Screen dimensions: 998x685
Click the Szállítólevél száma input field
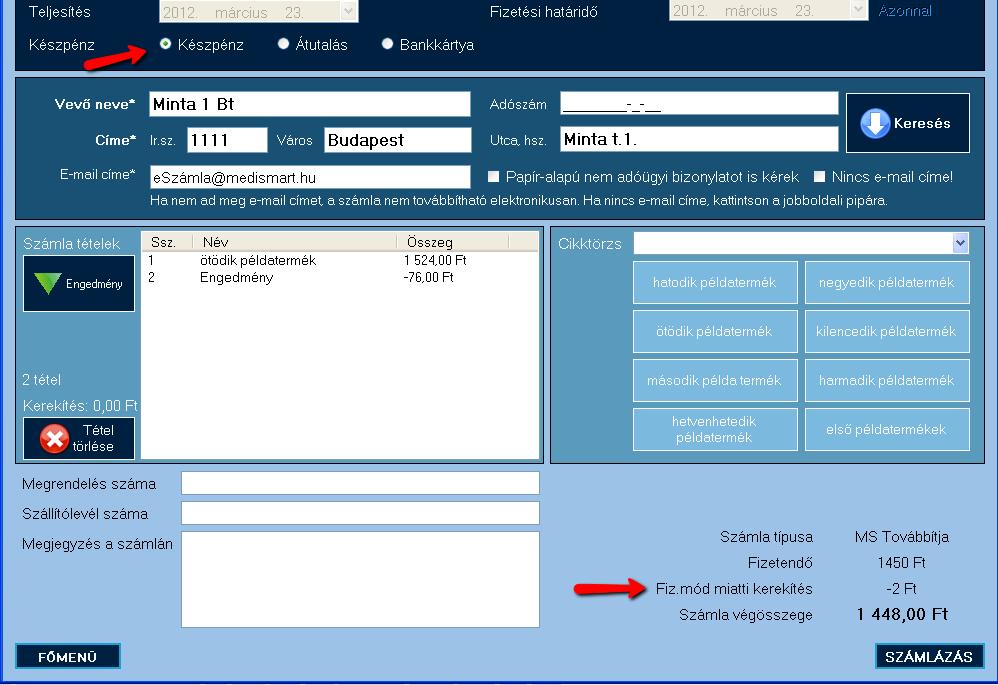[360, 513]
